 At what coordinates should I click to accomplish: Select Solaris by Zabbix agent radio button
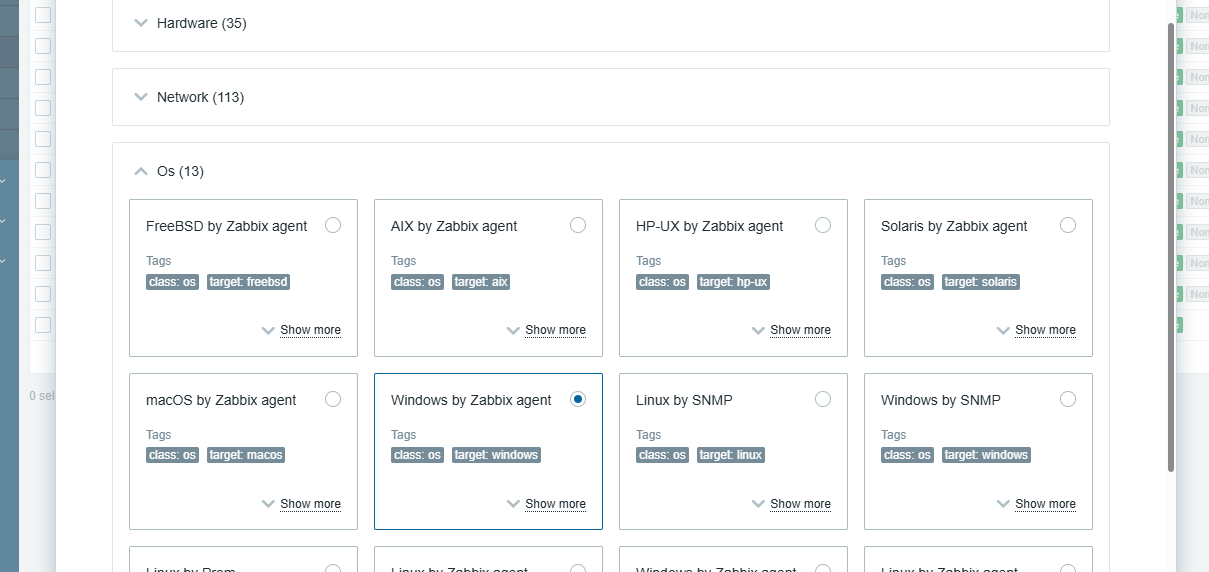click(x=1068, y=225)
